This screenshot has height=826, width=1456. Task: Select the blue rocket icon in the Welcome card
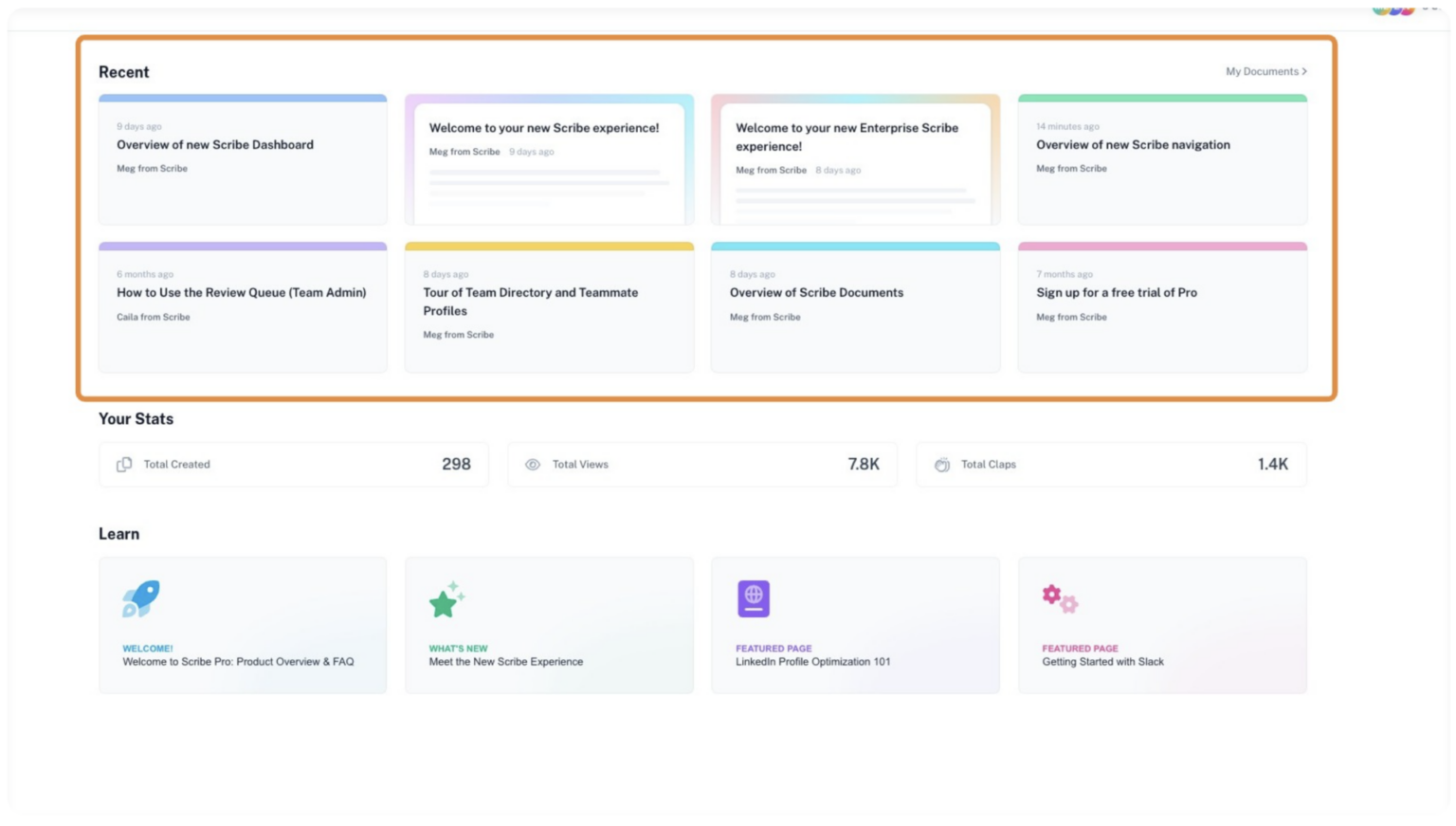tap(141, 597)
